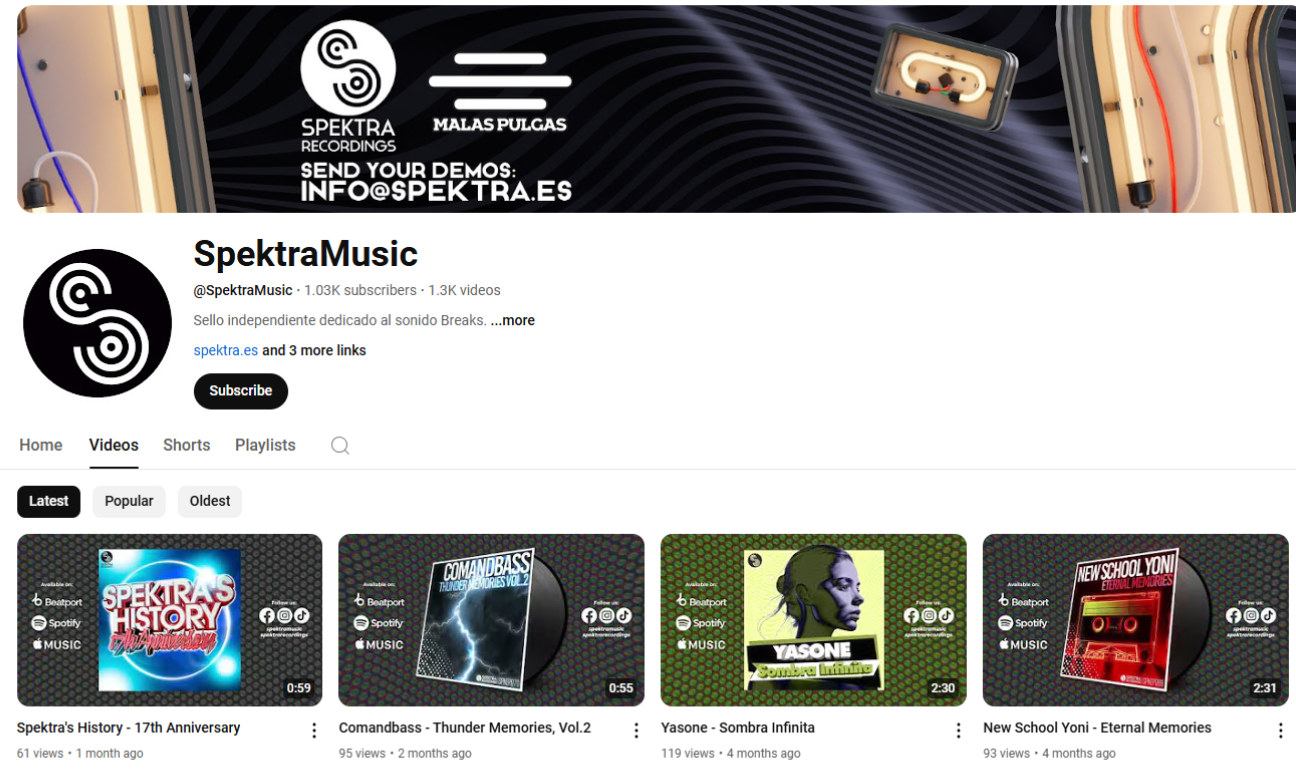1296x776 pixels.
Task: Switch to the Shorts tab
Action: 187,445
